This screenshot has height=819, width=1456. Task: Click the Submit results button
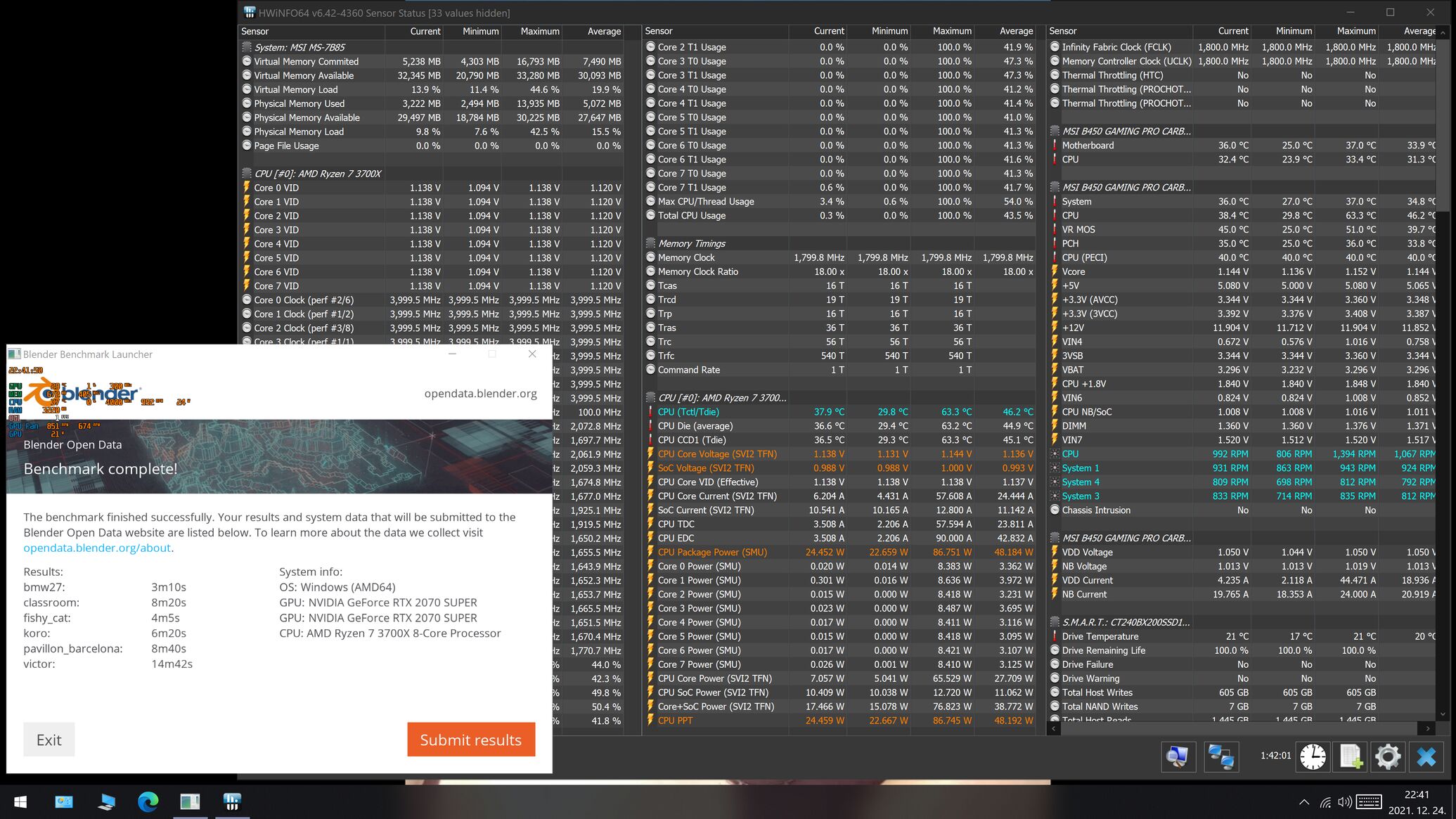click(x=470, y=740)
